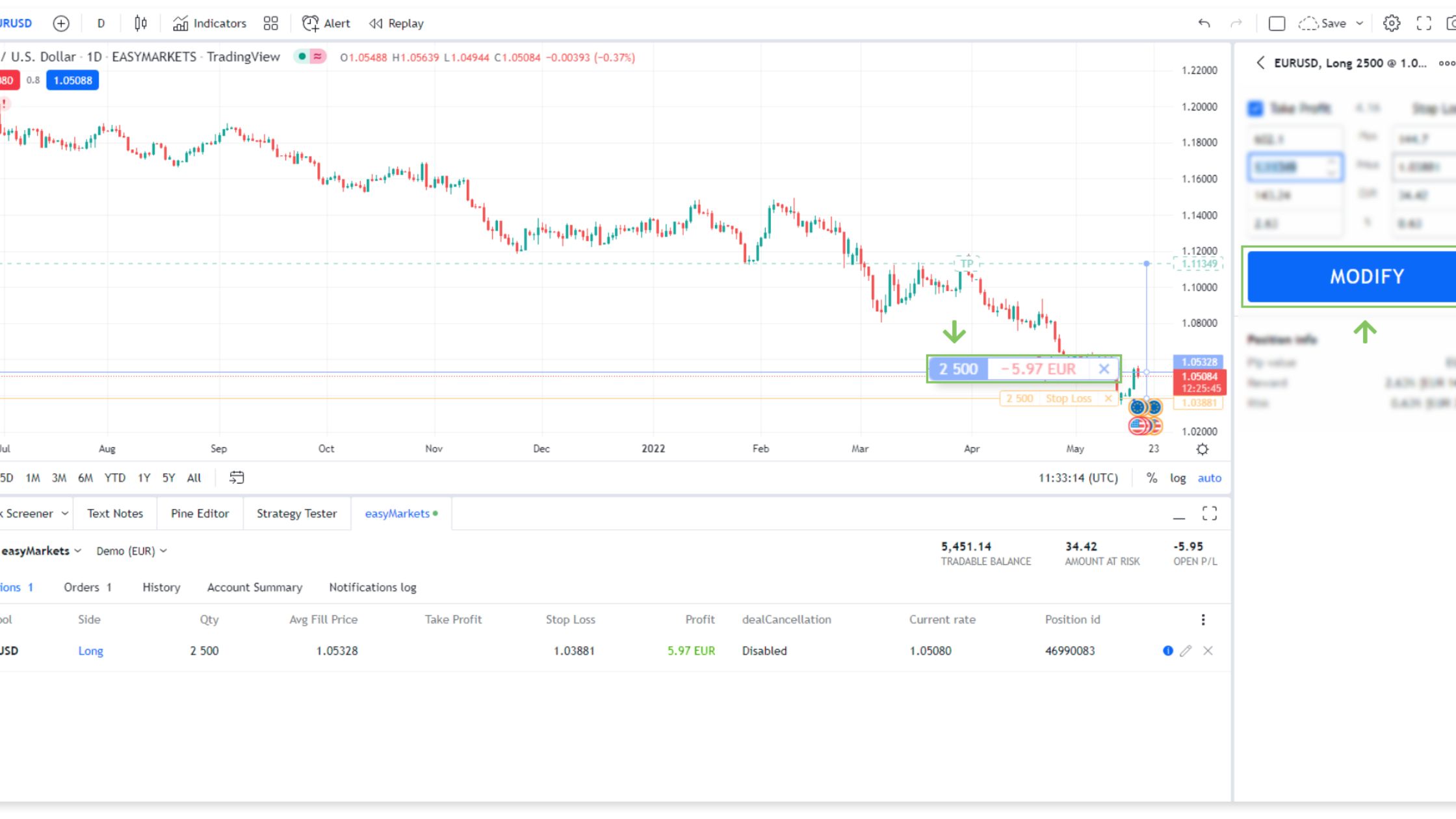Viewport: 1456px width, 819px height.
Task: Toggle the Take Profit checkbox
Action: click(1255, 109)
